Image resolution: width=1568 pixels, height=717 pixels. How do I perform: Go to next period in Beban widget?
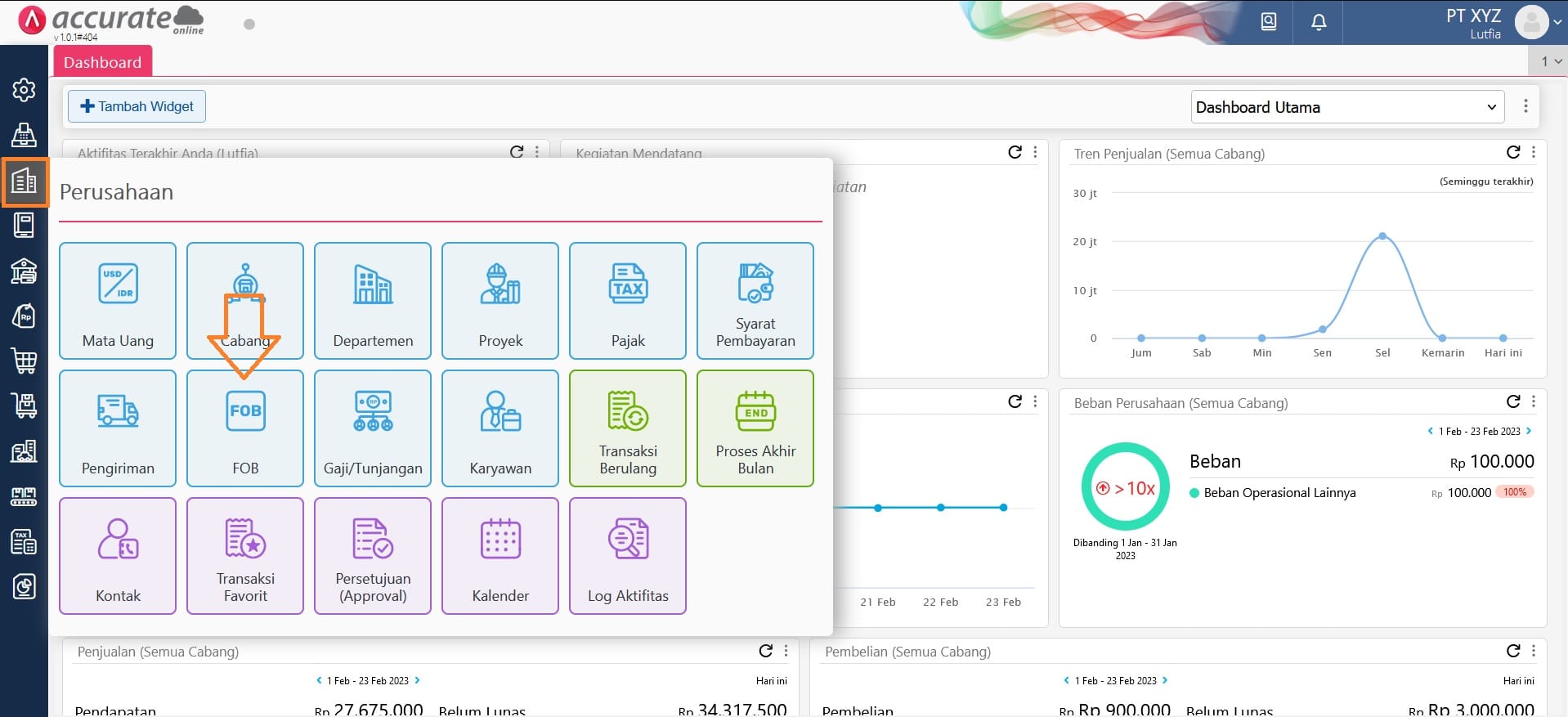(1529, 431)
